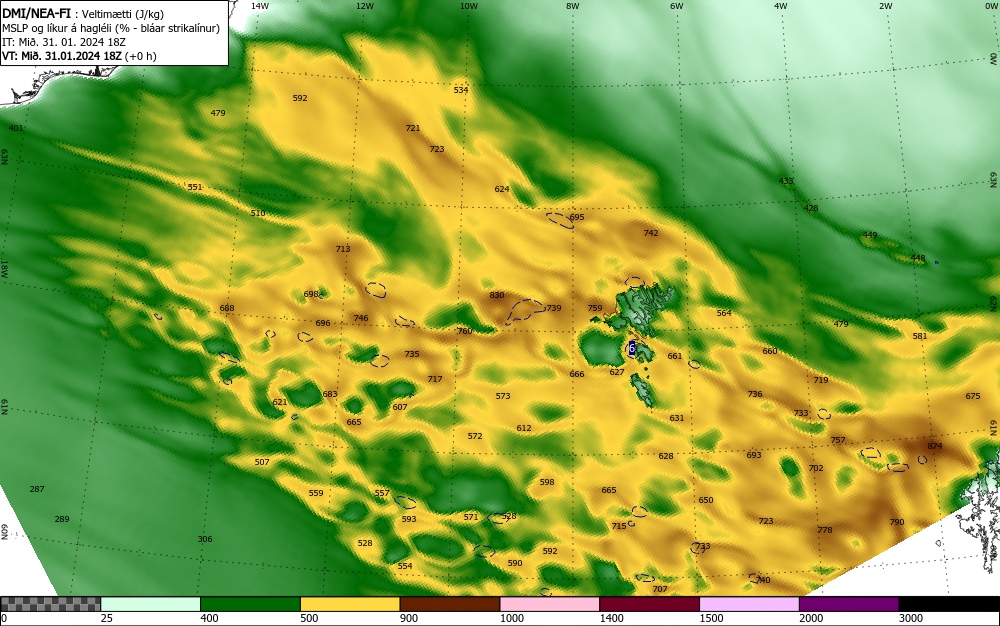Click the map value '757'
This screenshot has width=1000, height=626.
(x=838, y=440)
